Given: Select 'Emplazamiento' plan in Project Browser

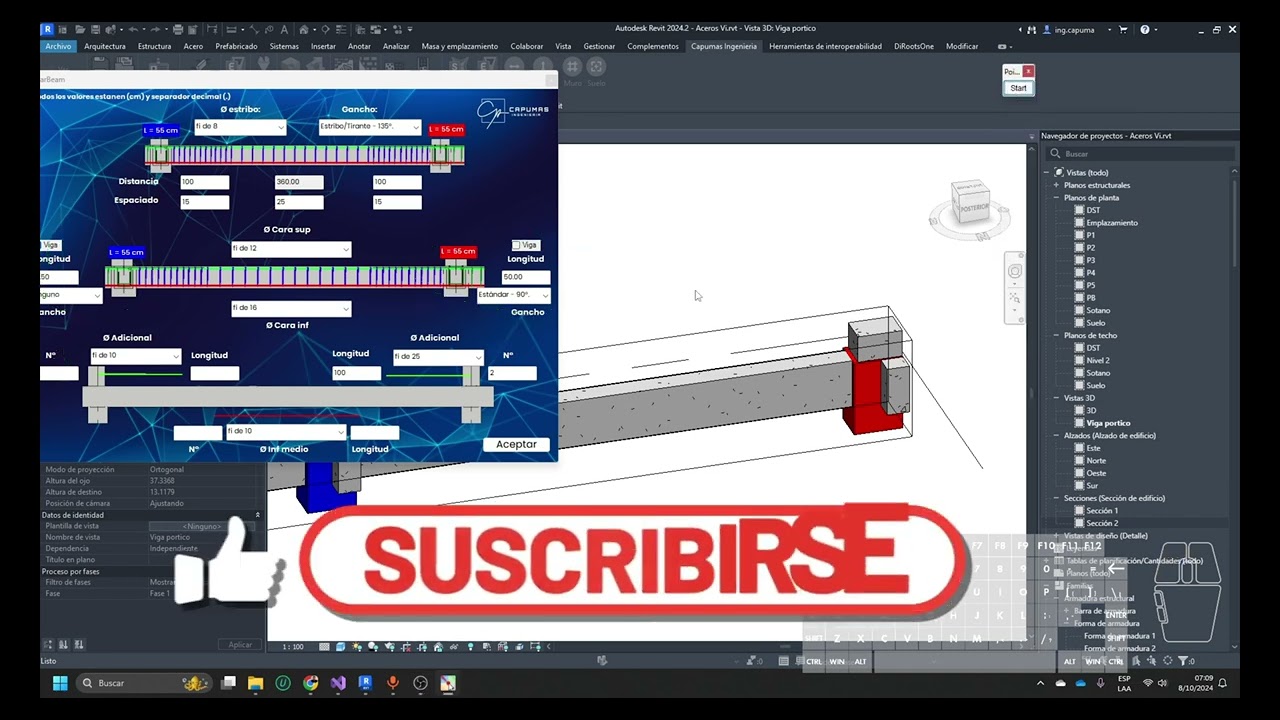Looking at the screenshot, I should click(1112, 223).
